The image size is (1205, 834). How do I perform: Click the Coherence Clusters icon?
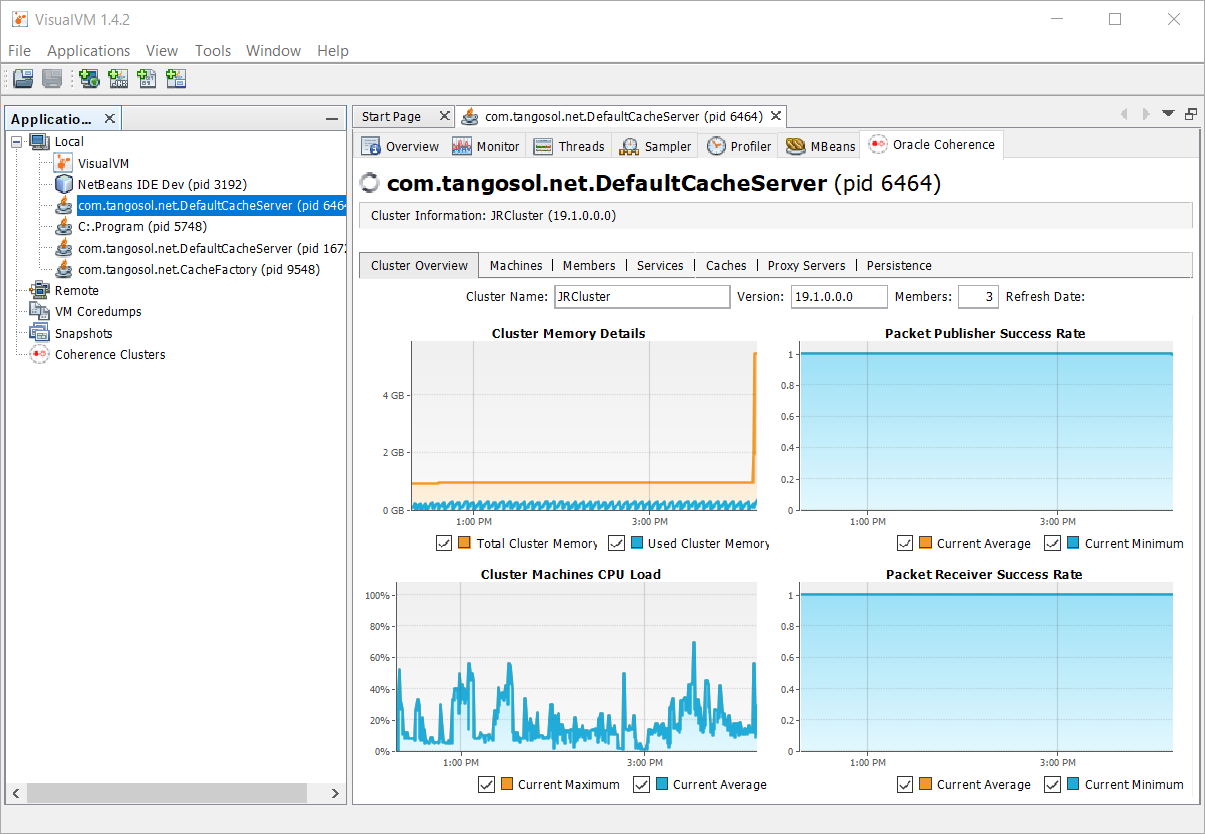coord(39,354)
